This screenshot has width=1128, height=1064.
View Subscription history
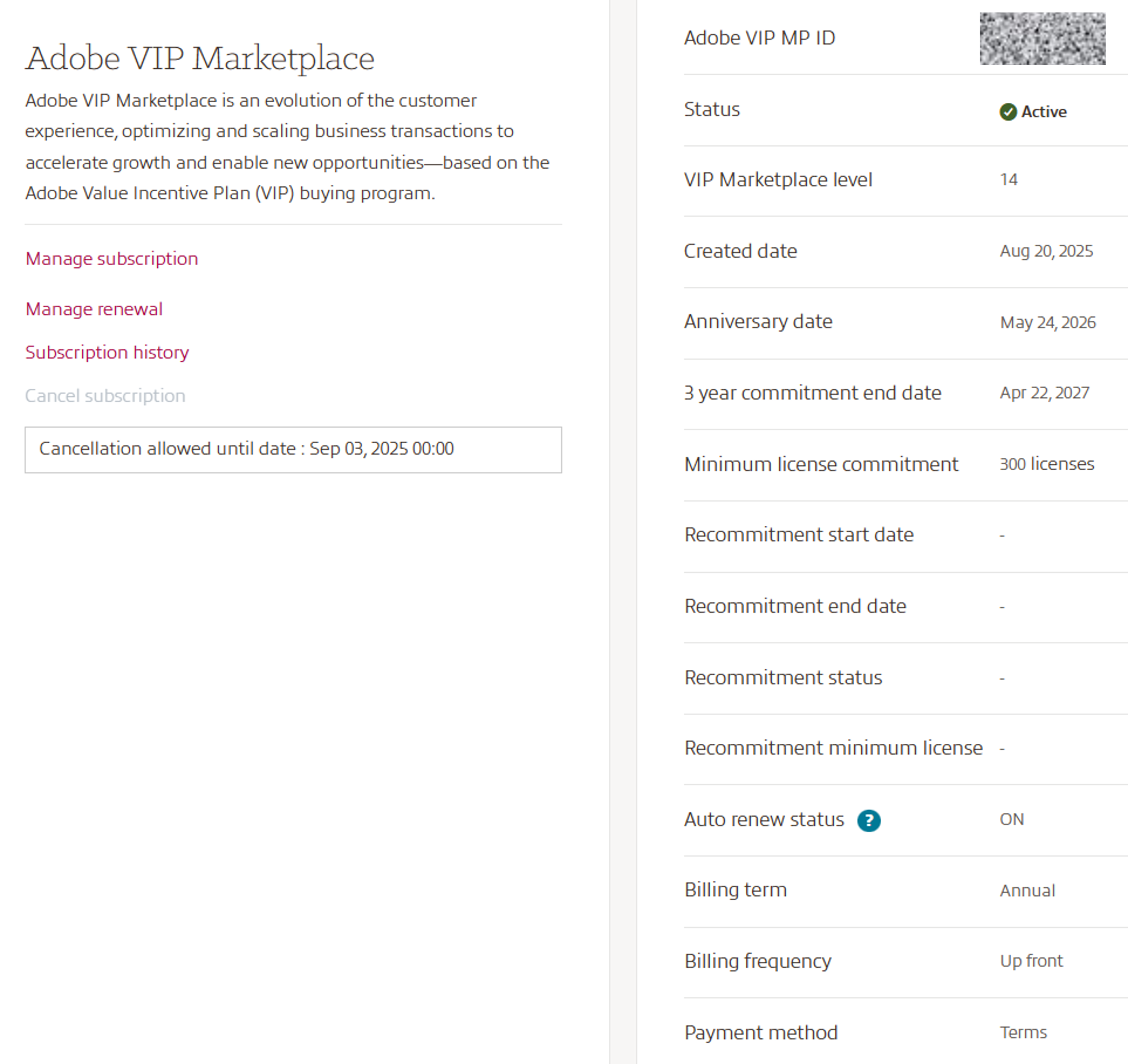[x=107, y=353]
